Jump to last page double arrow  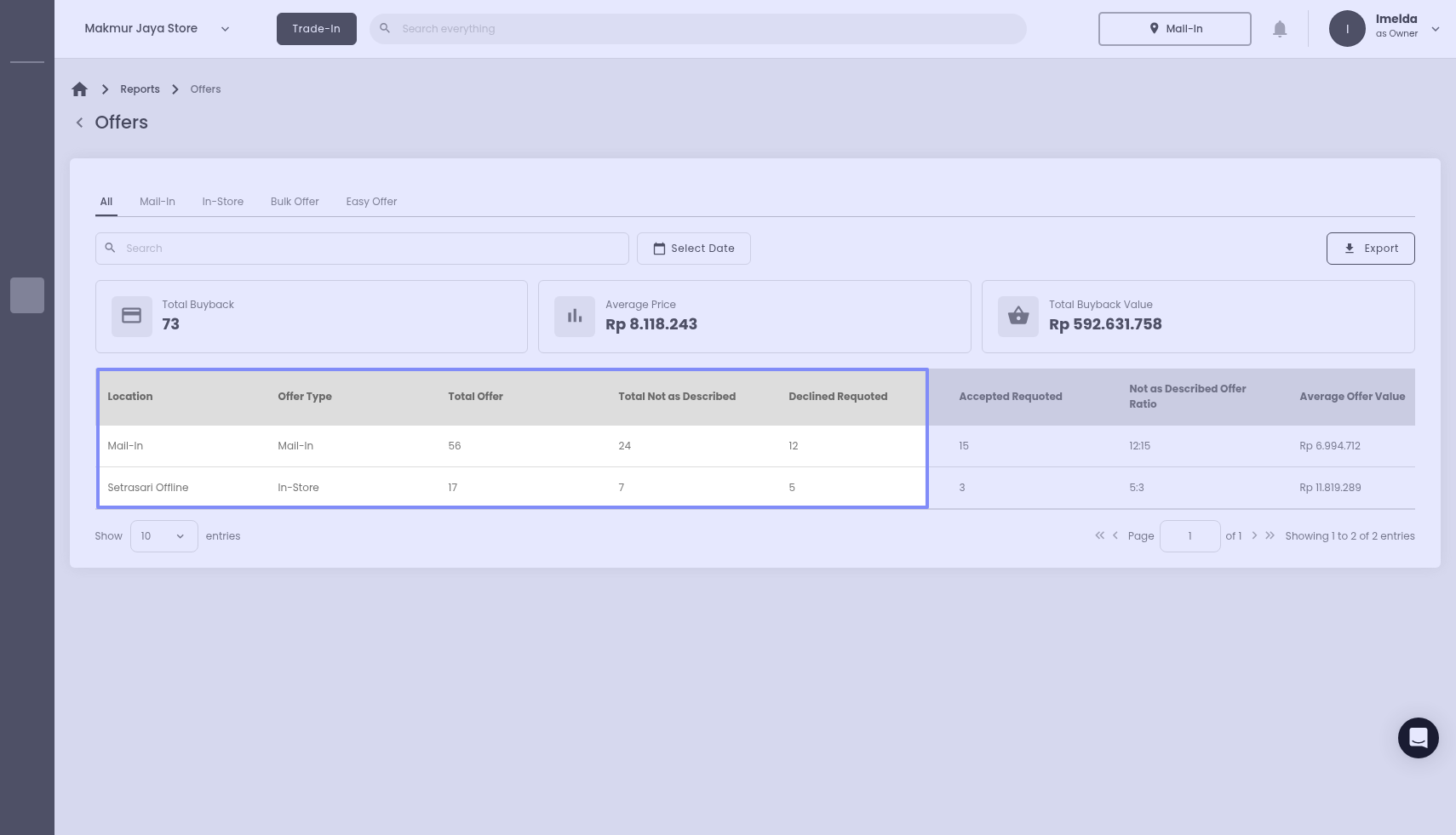(x=1270, y=535)
